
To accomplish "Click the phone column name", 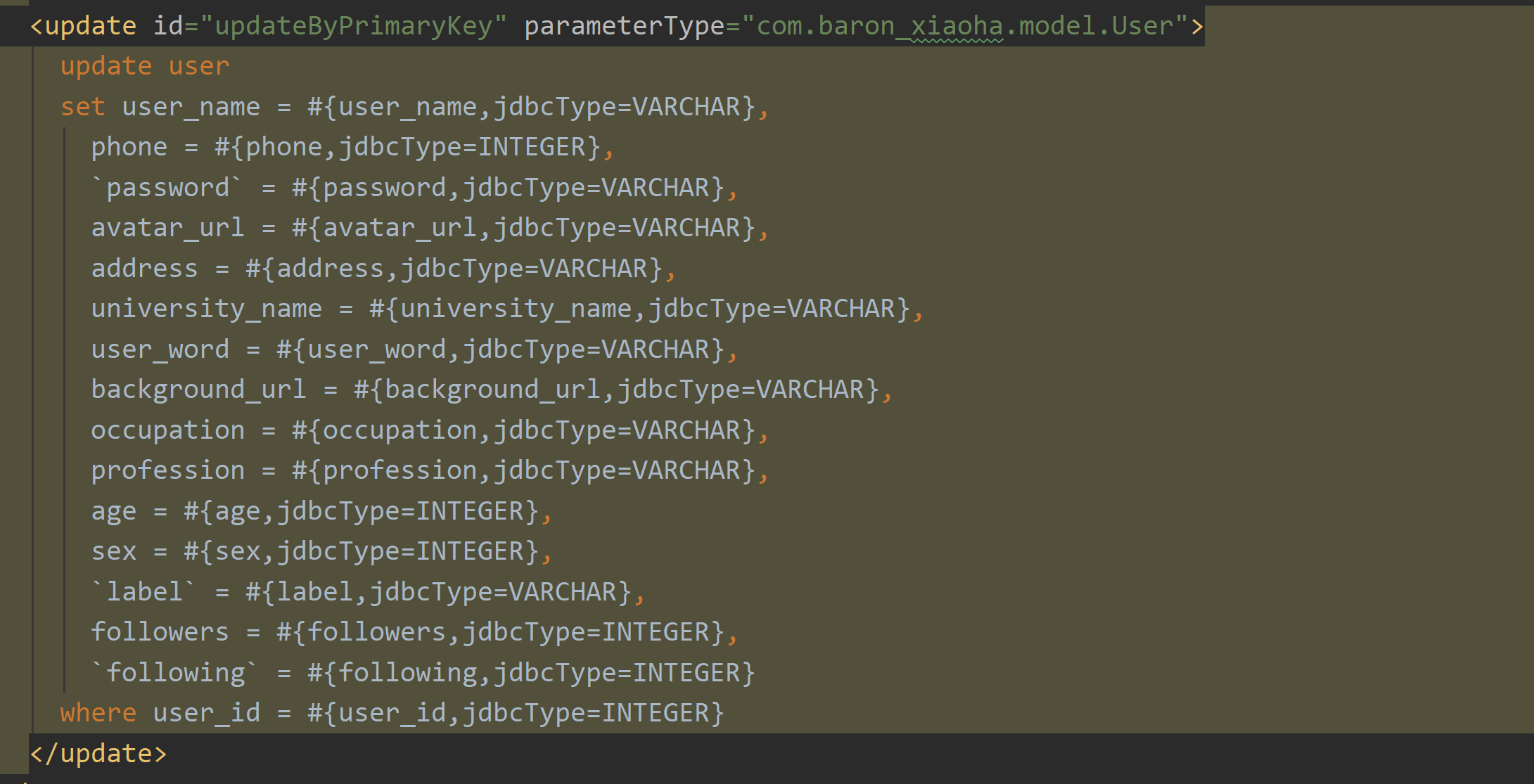I will pos(129,147).
